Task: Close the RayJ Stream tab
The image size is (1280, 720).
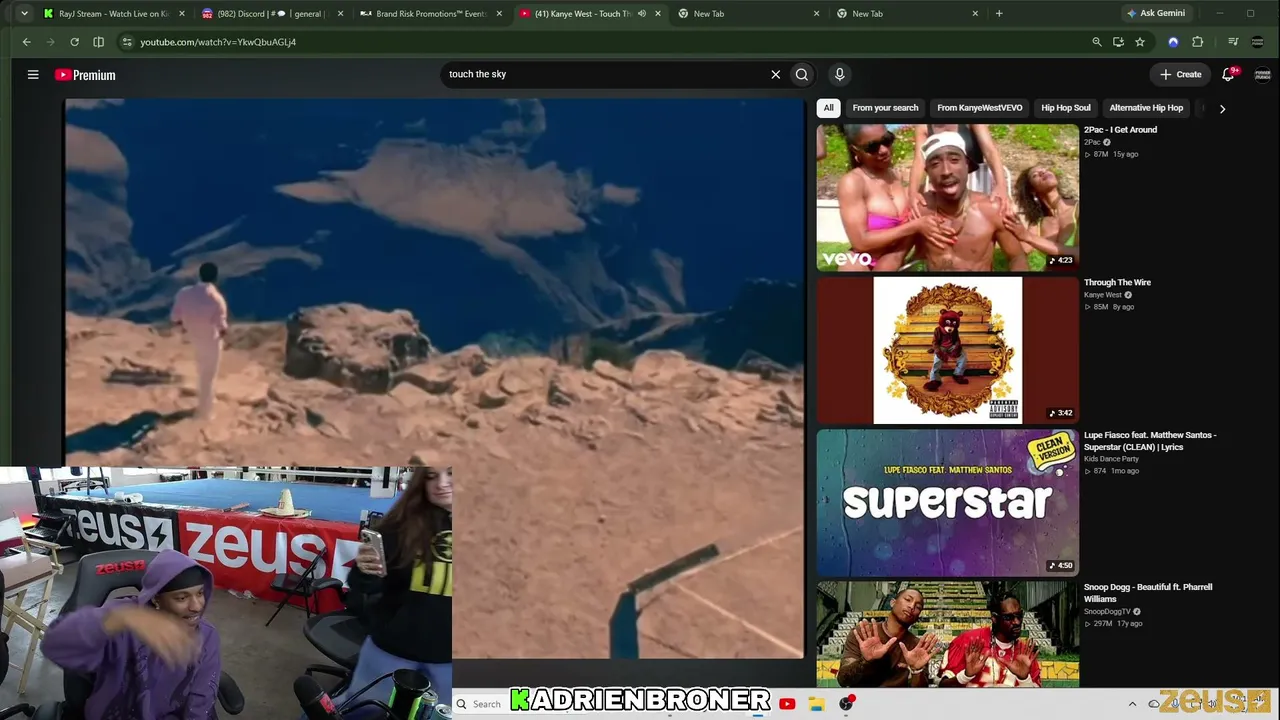Action: [182, 14]
